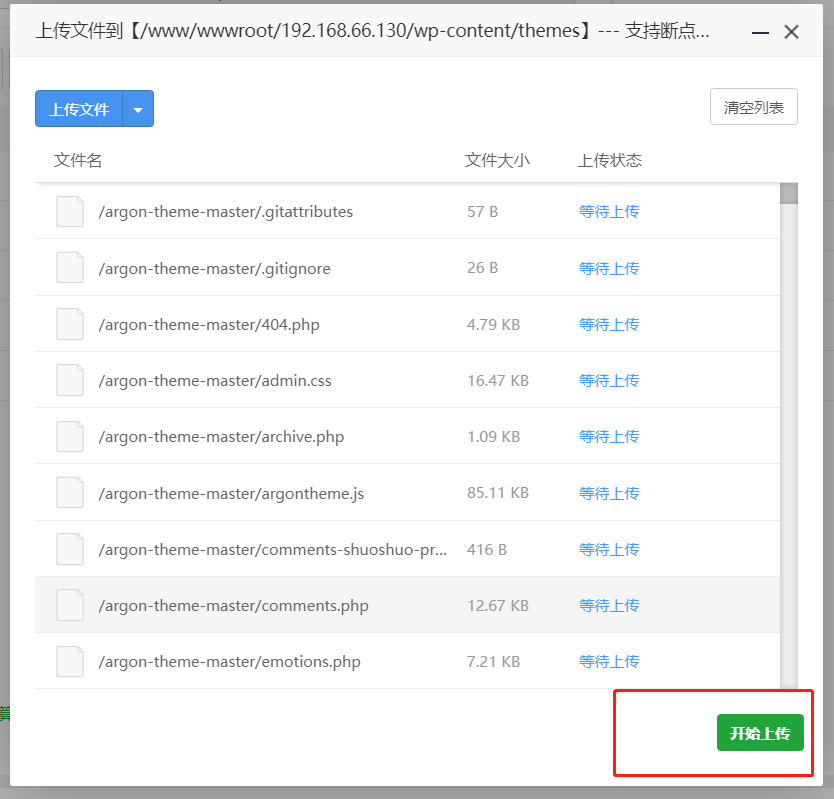Click file icon next to 404.php
The image size is (834, 799).
70,324
